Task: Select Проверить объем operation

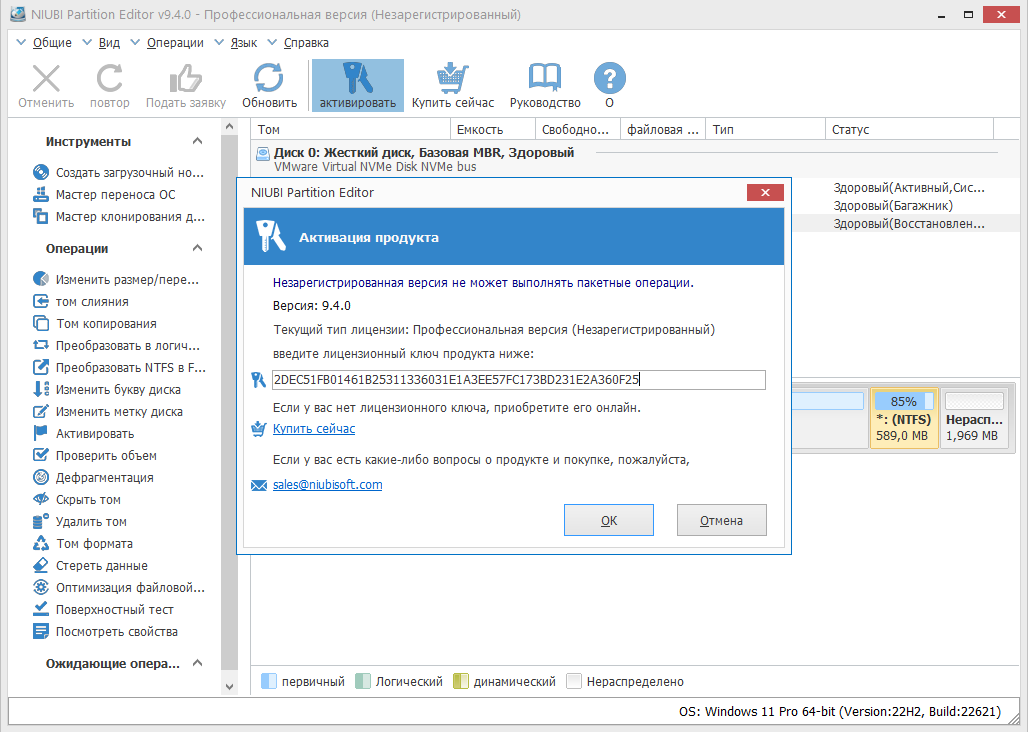Action: (x=94, y=455)
